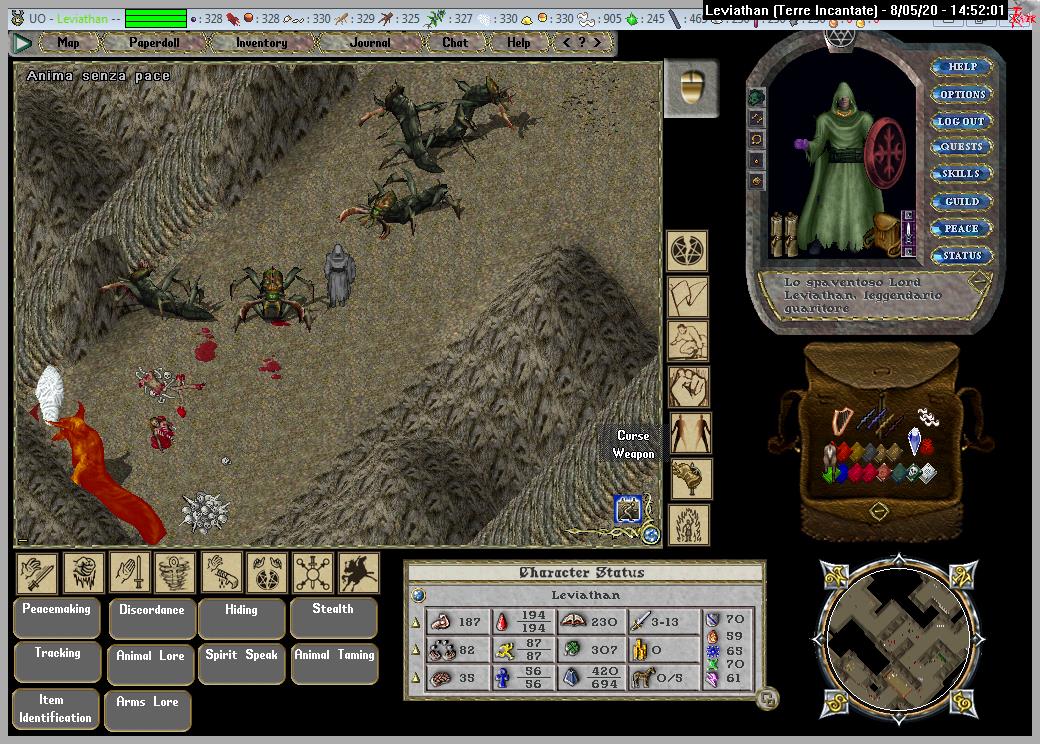
Task: Click the clenched fist spell icon
Action: coord(688,387)
